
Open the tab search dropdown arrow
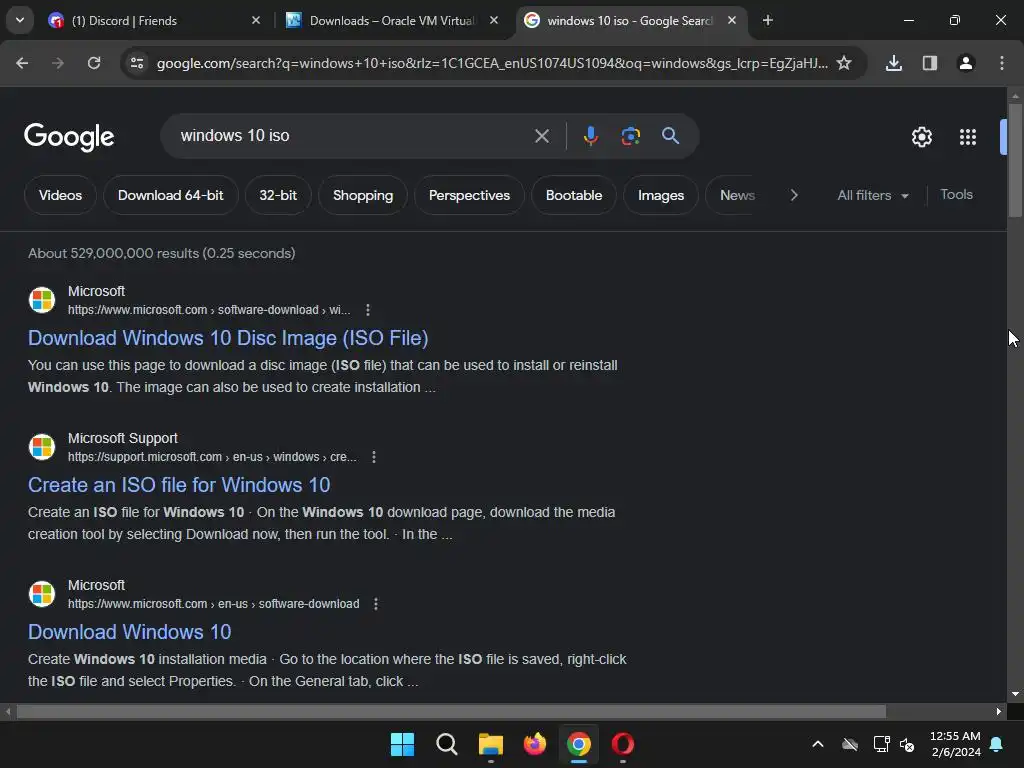(20, 20)
